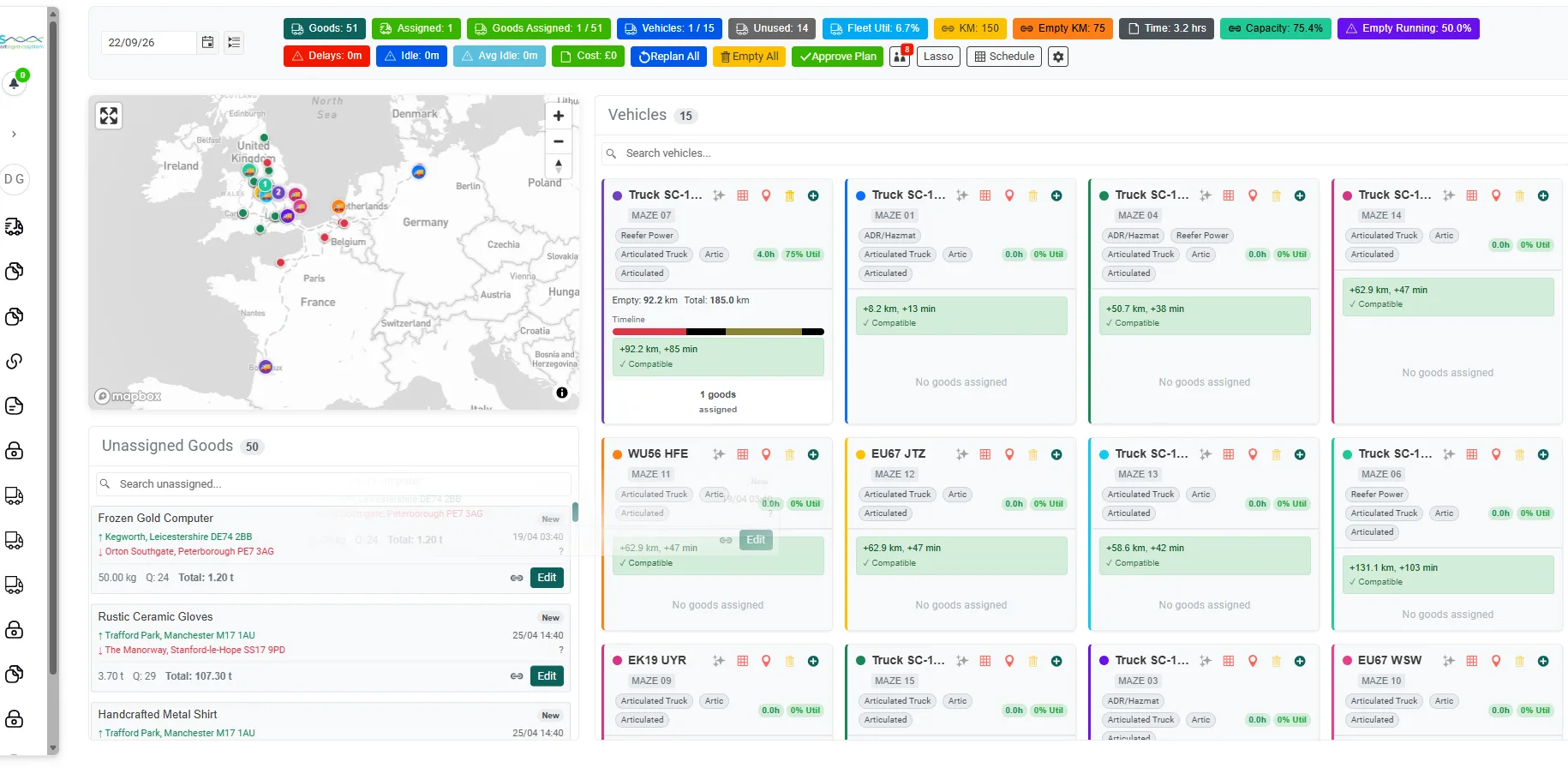1568x768 pixels.
Task: Click the MAZE 12 label
Action: point(895,474)
